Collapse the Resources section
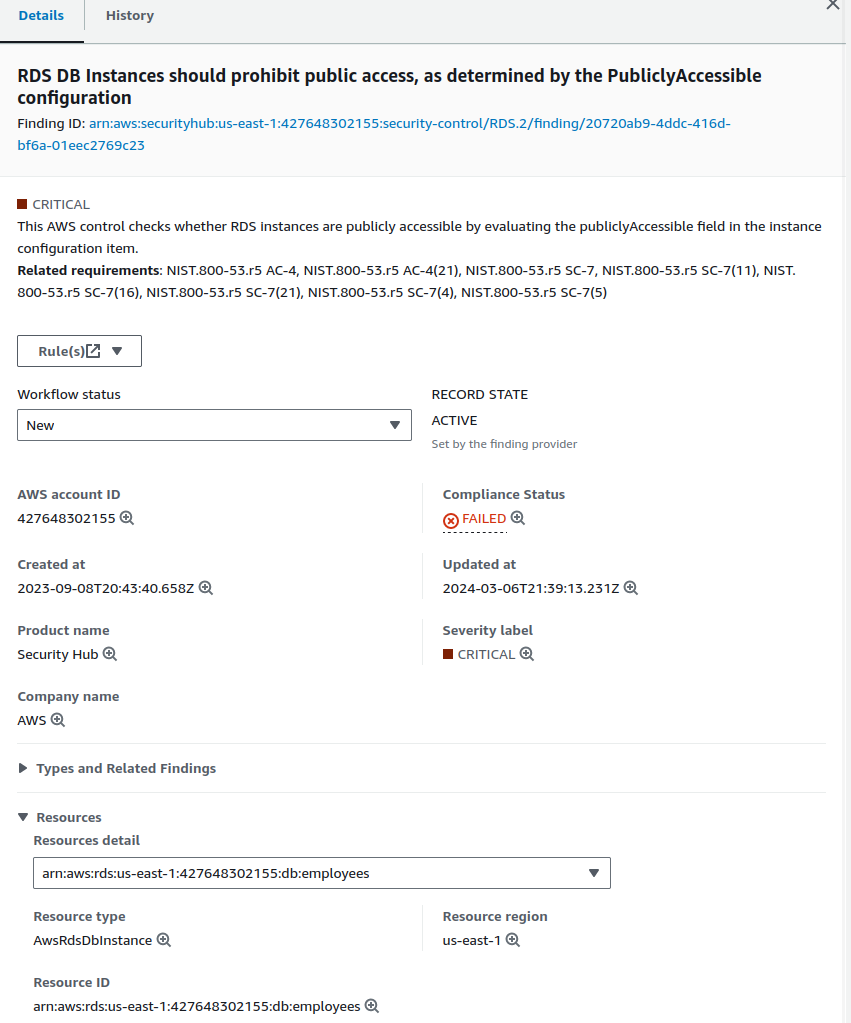Screen dimensions: 851x1023 [68, 817]
